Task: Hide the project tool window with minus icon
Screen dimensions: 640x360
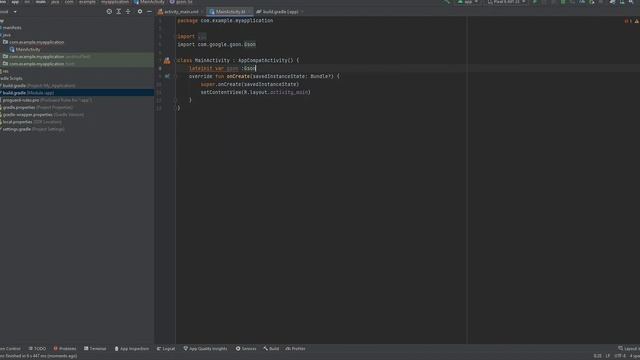Action: coord(149,12)
